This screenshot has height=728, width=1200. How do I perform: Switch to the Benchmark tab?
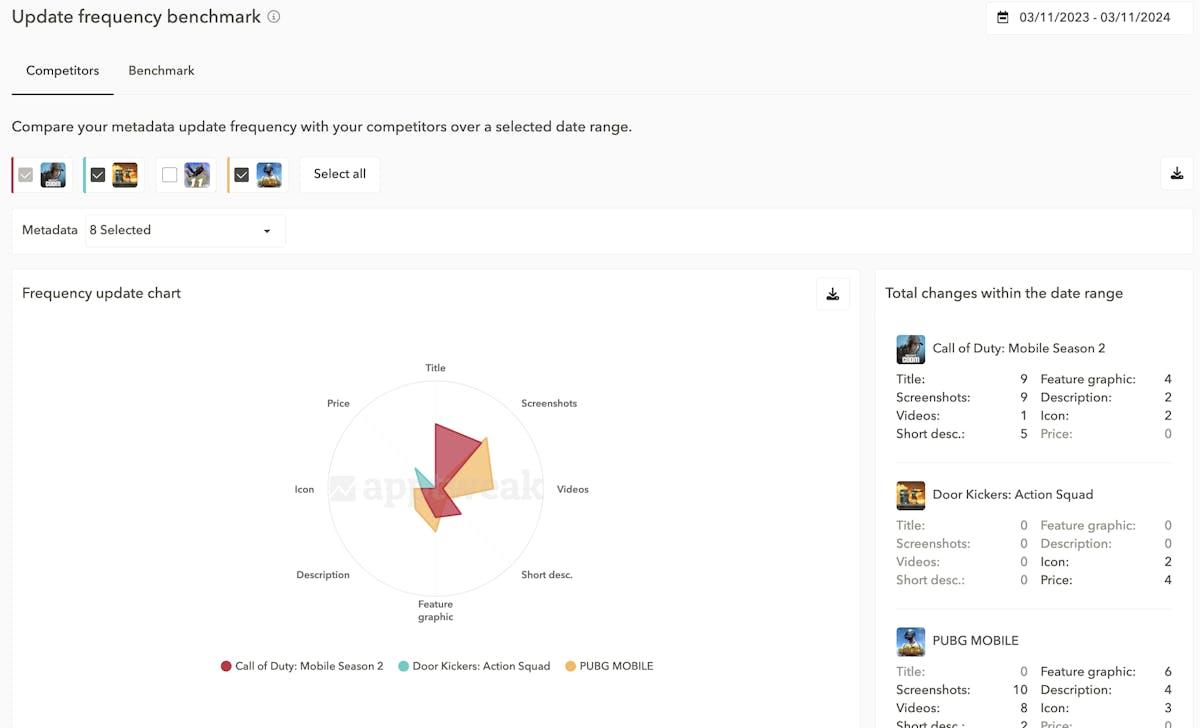[x=161, y=71]
